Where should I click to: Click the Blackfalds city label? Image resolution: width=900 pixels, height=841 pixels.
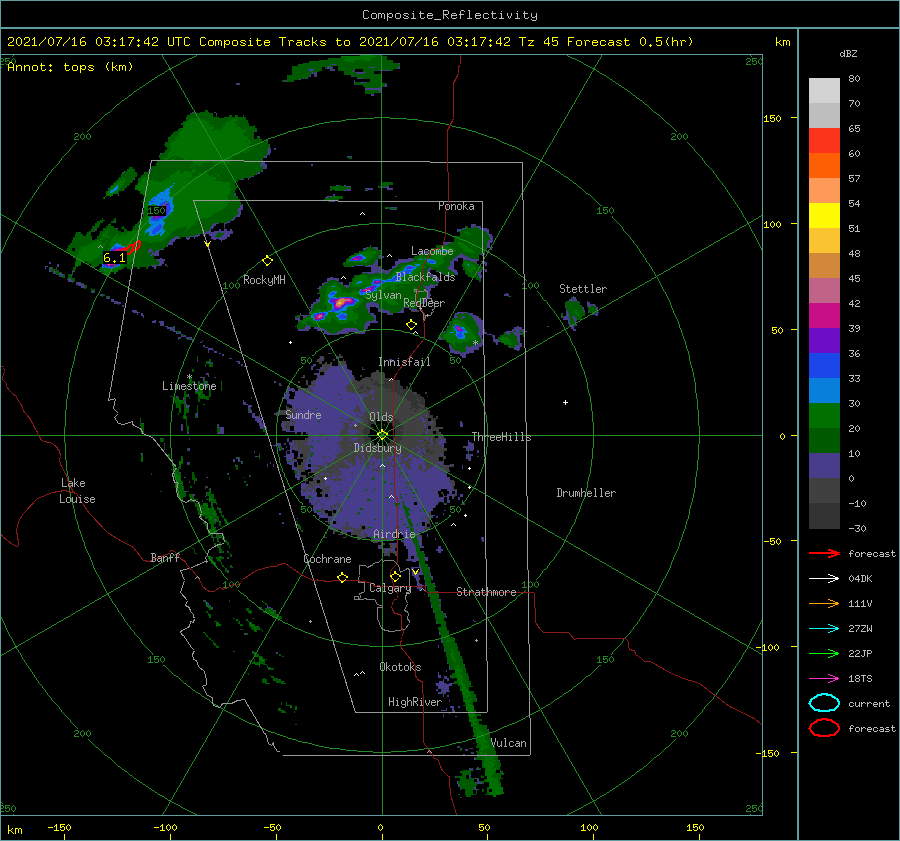point(425,277)
